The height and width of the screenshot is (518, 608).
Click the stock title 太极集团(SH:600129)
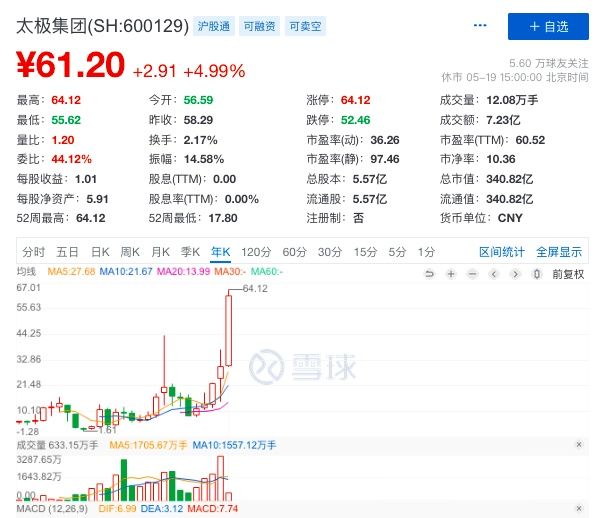pos(102,26)
